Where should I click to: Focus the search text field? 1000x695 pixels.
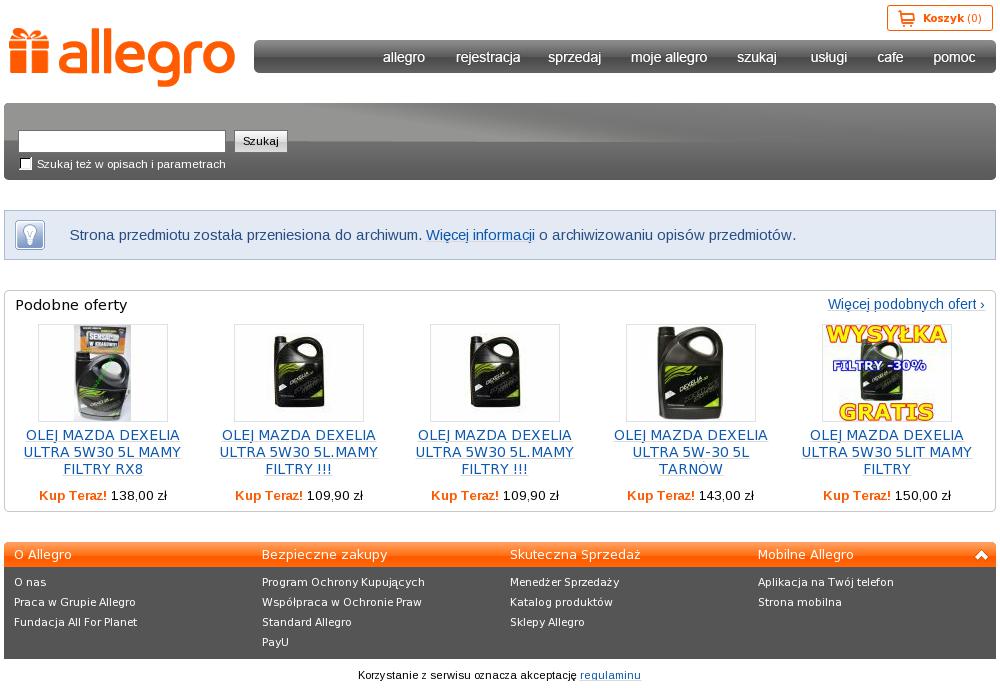122,141
